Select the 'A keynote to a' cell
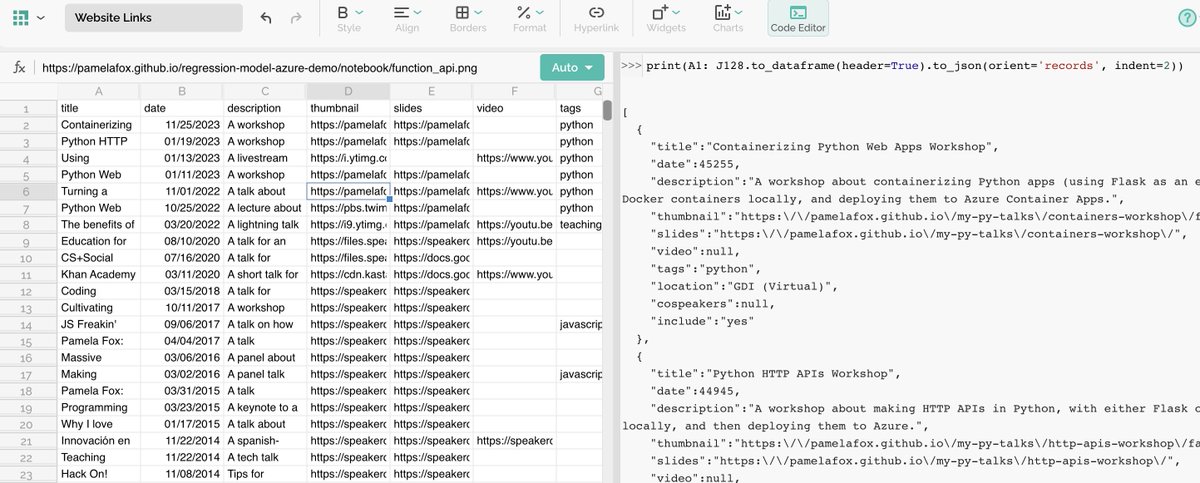 (265, 407)
